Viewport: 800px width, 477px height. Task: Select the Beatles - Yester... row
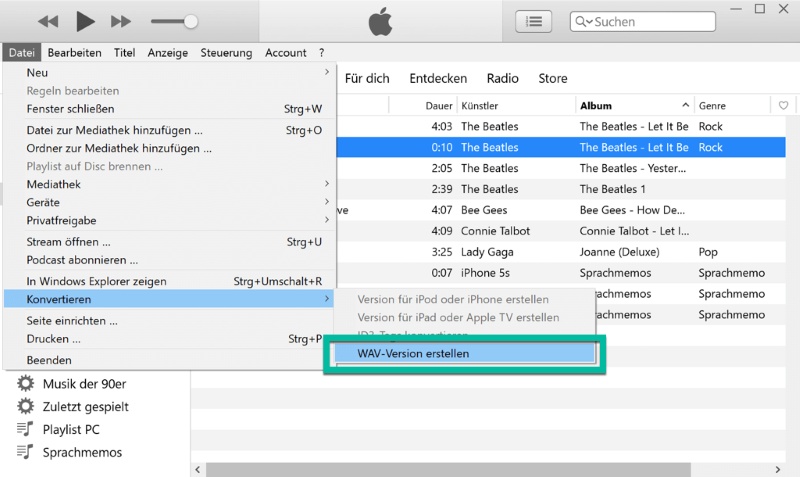[561, 168]
